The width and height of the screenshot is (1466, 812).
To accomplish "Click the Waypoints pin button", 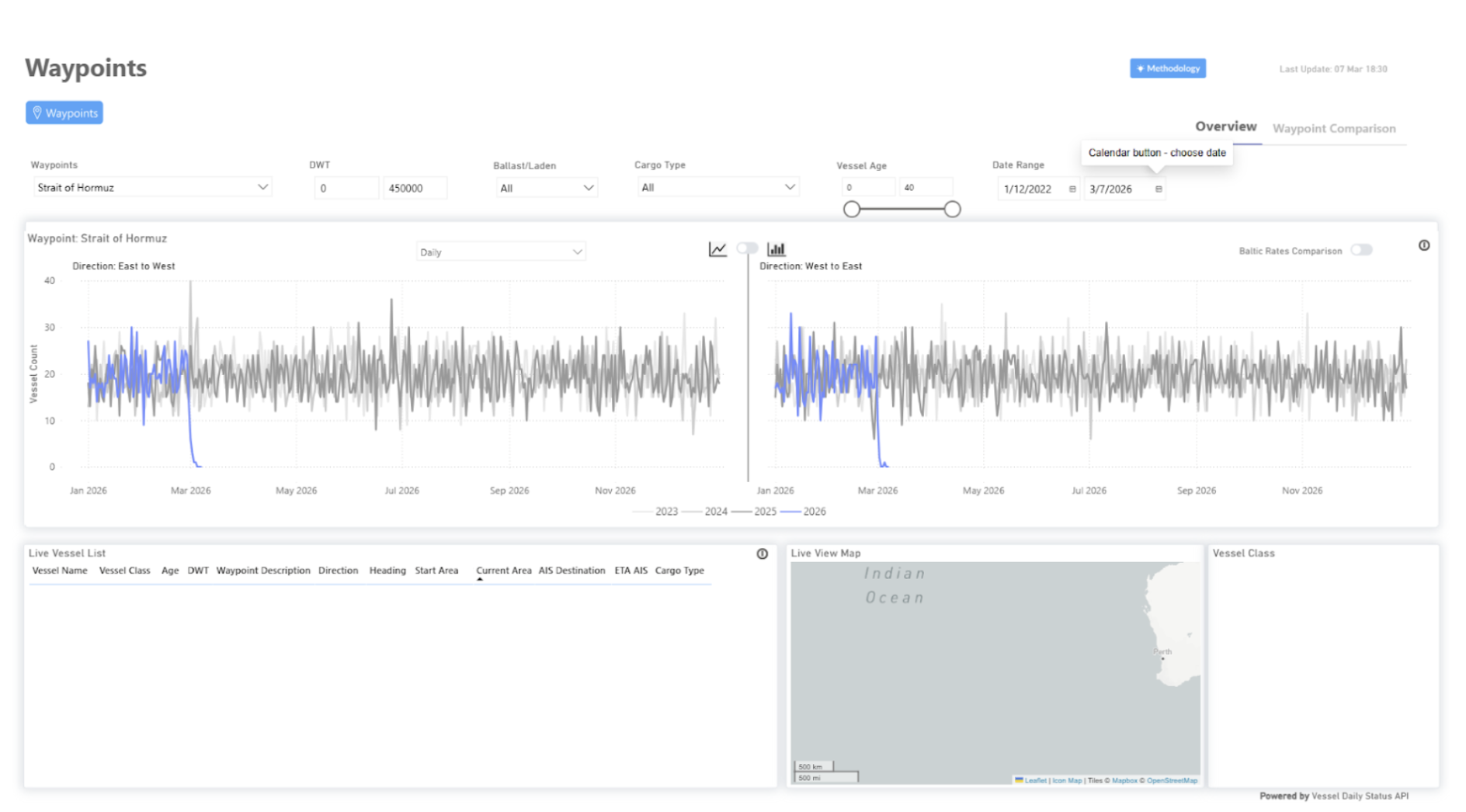I will (64, 113).
